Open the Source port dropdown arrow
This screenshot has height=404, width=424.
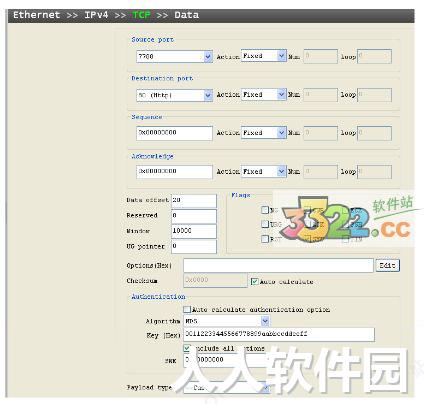pyautogui.click(x=208, y=57)
